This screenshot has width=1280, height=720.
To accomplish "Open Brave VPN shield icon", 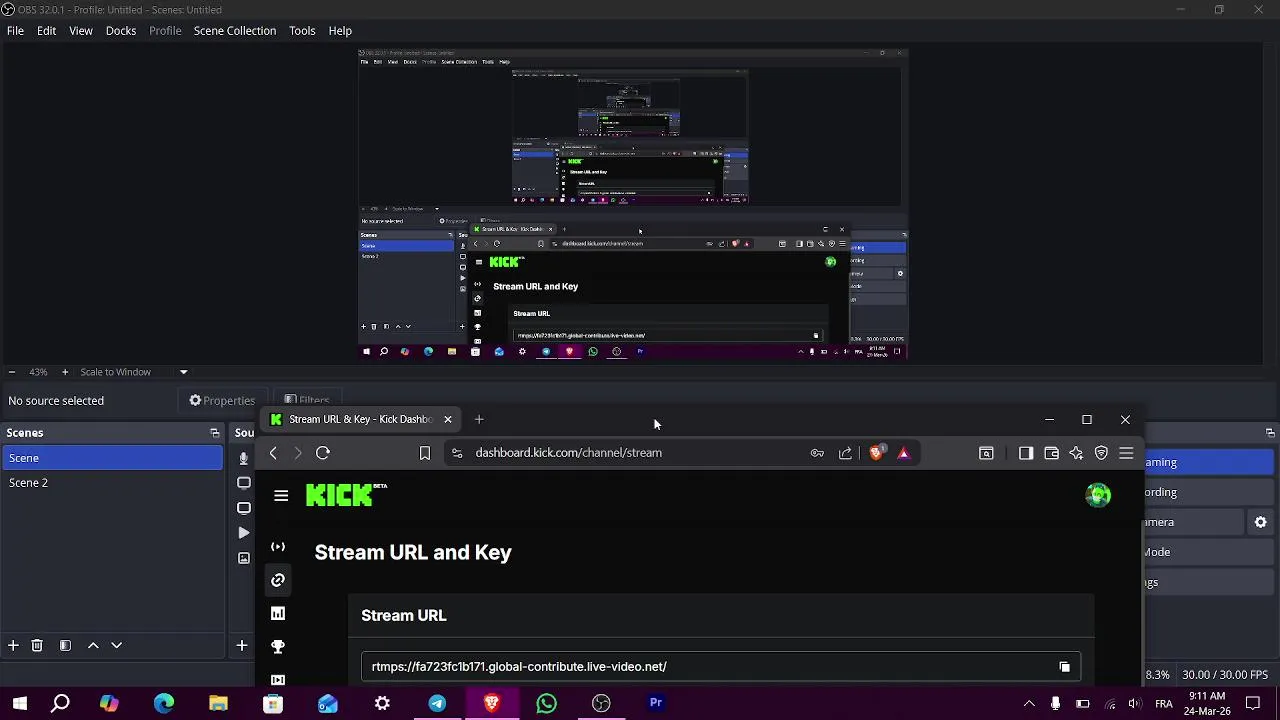I will point(1101,453).
